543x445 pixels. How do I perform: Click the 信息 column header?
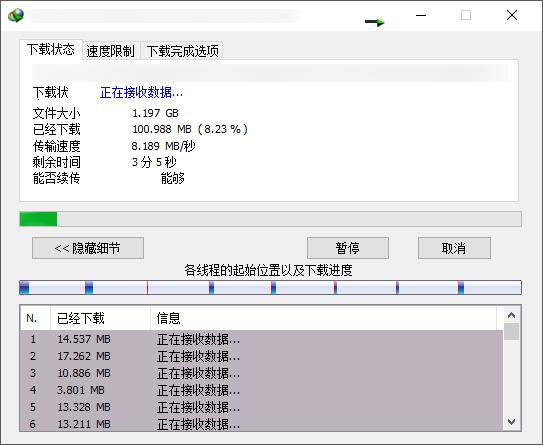tap(323, 318)
